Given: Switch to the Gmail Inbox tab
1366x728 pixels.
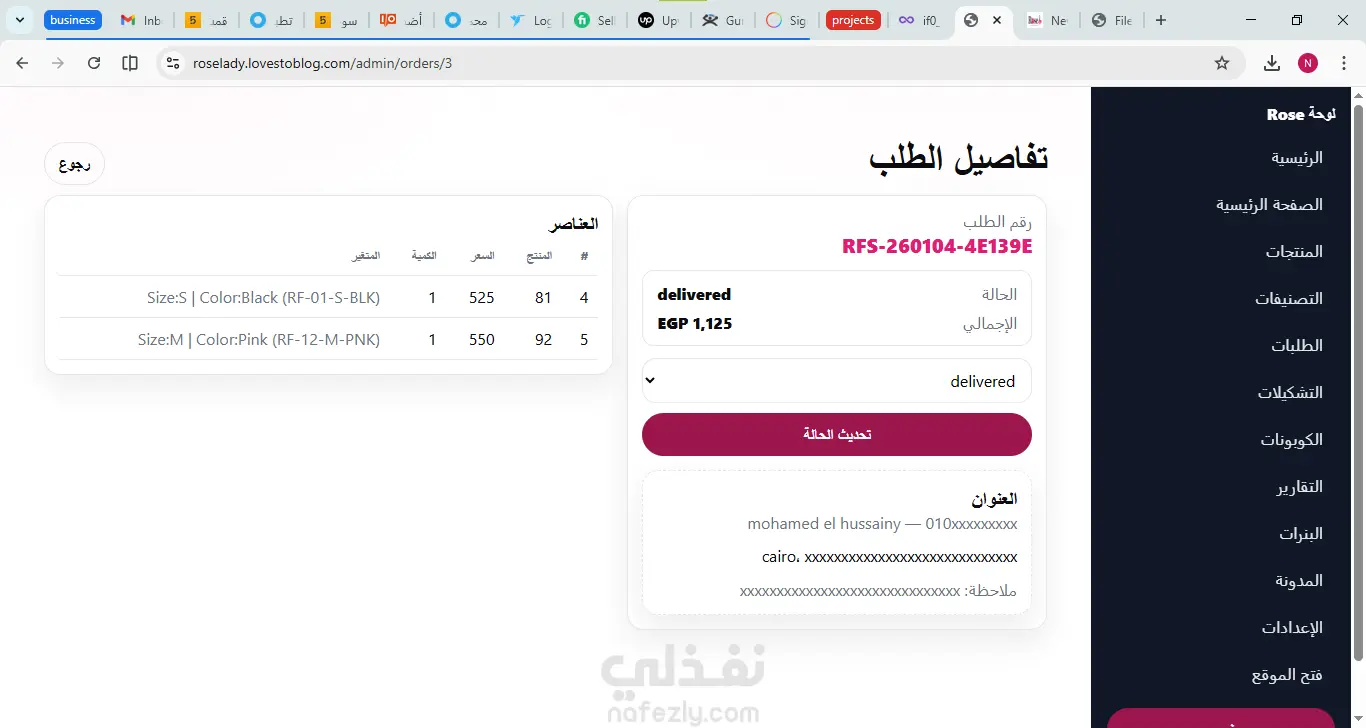Looking at the screenshot, I should [140, 20].
